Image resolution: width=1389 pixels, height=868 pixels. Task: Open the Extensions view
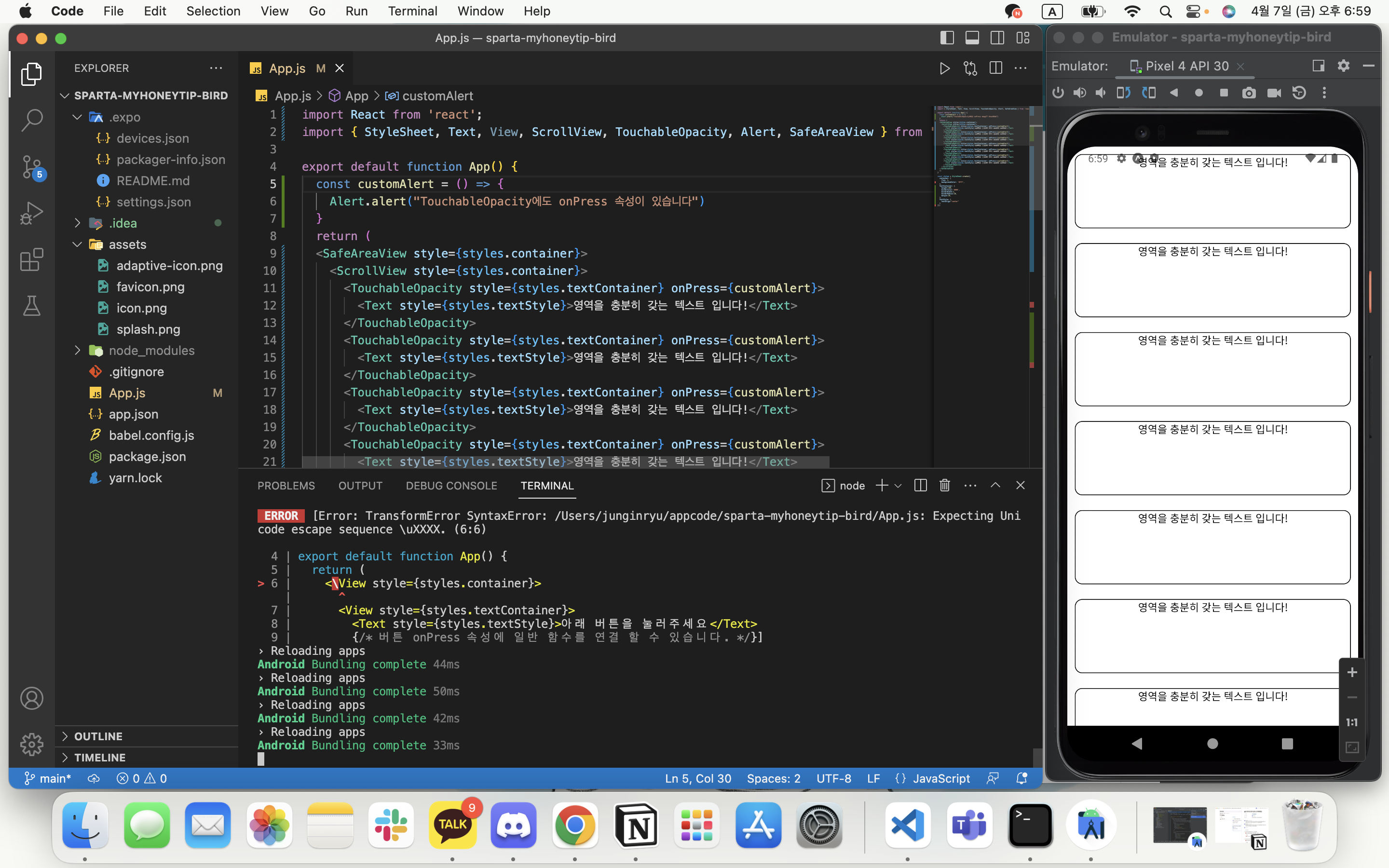click(x=31, y=259)
